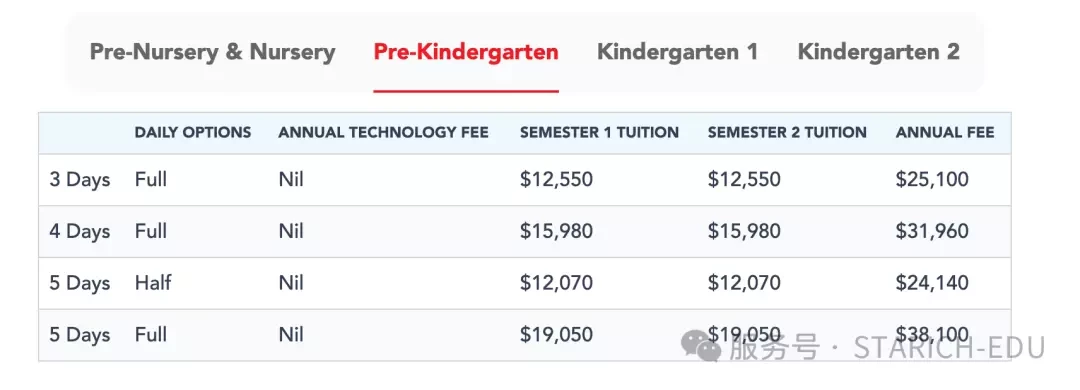Click the Daily Options column header
The width and height of the screenshot is (1080, 390).
[x=193, y=132]
